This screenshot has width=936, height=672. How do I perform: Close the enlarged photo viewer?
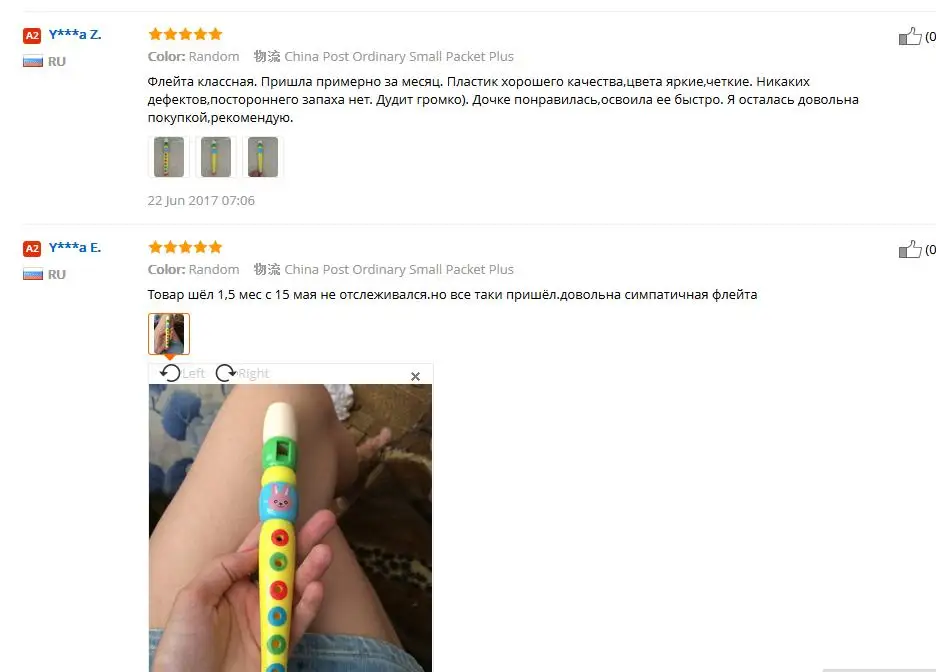pos(415,377)
